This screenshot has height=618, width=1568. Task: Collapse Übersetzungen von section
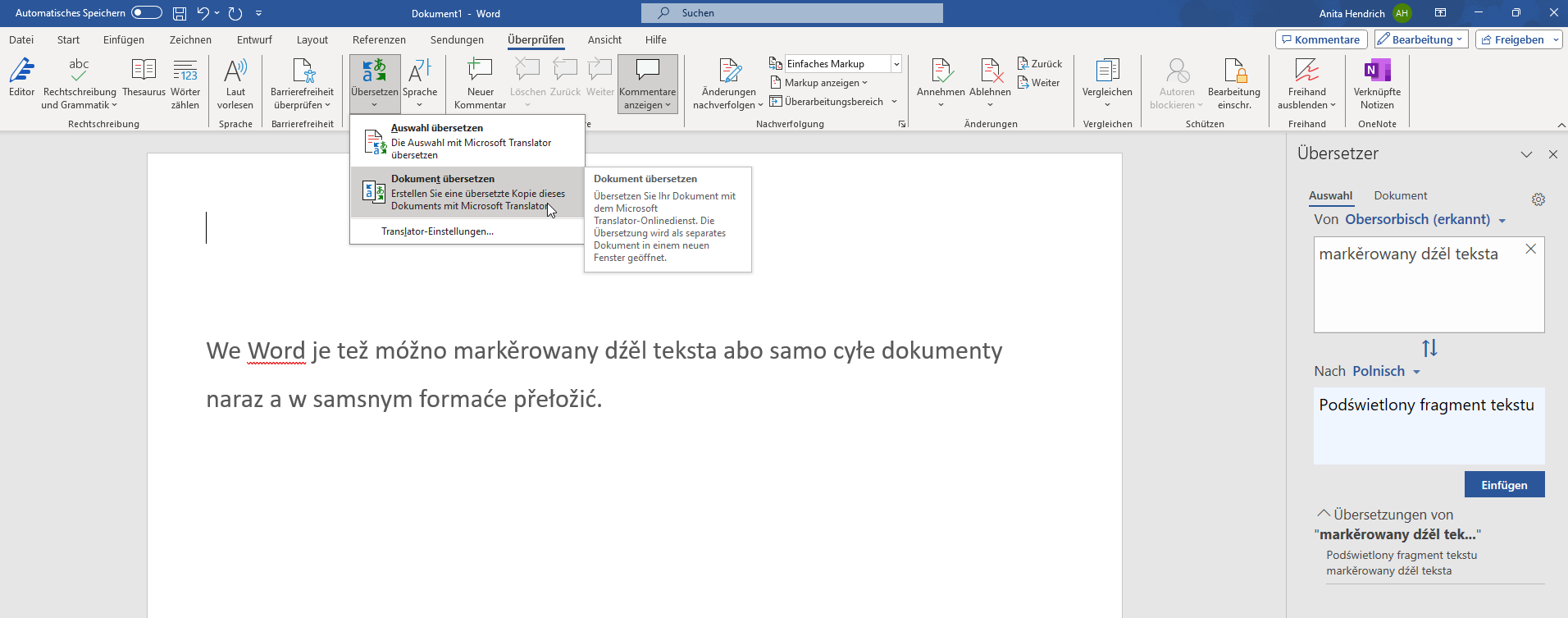pyautogui.click(x=1324, y=513)
